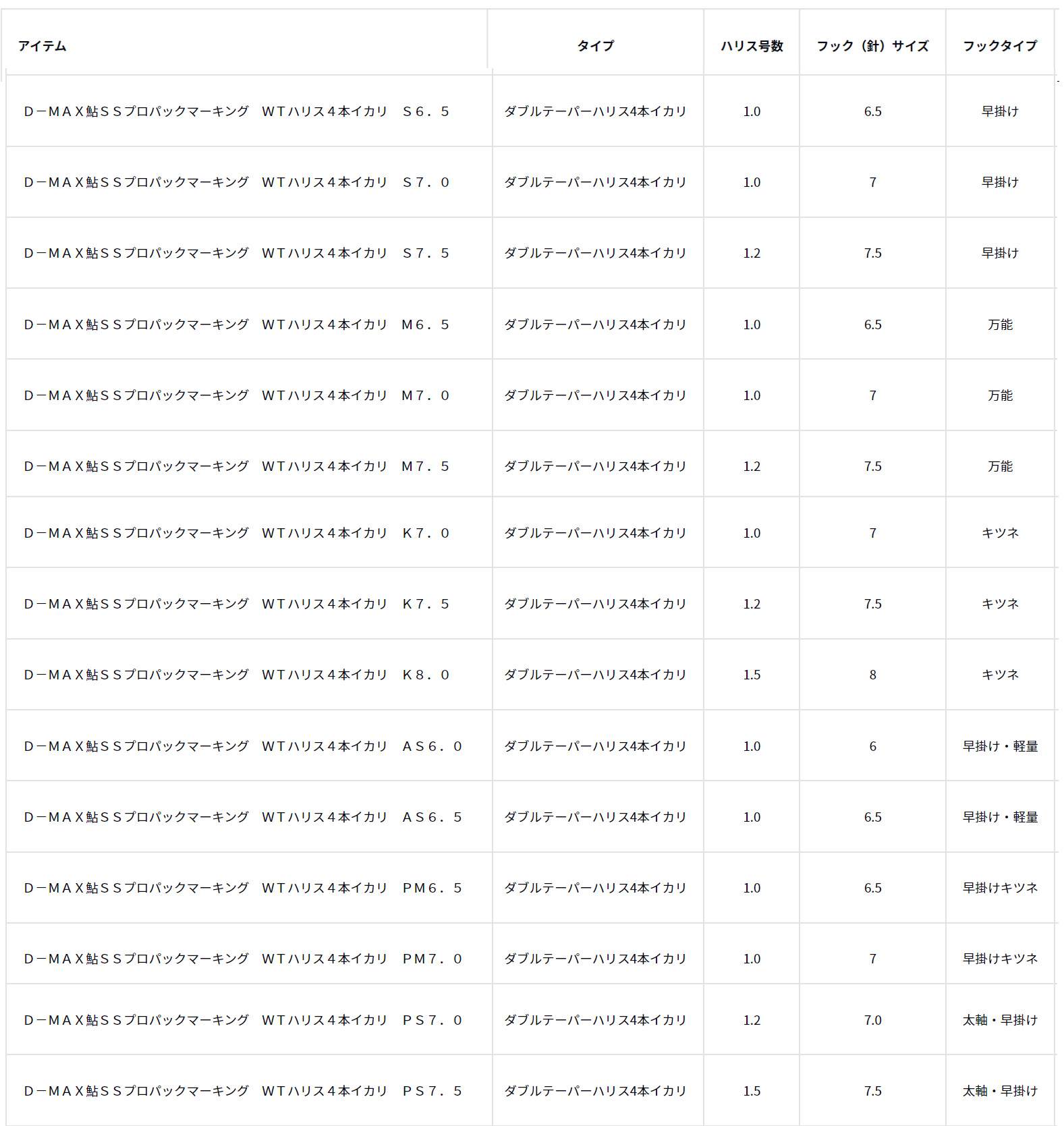Click the 早掛けキツネ cell in PM7.0 row
Screen dimensions: 1064x1126
pyautogui.click(x=1000, y=959)
